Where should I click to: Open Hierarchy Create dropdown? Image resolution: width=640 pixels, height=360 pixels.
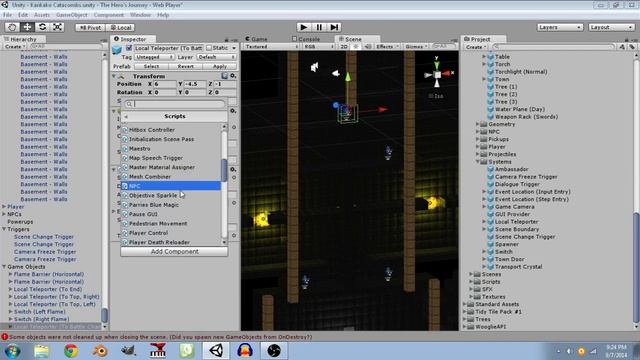point(15,47)
